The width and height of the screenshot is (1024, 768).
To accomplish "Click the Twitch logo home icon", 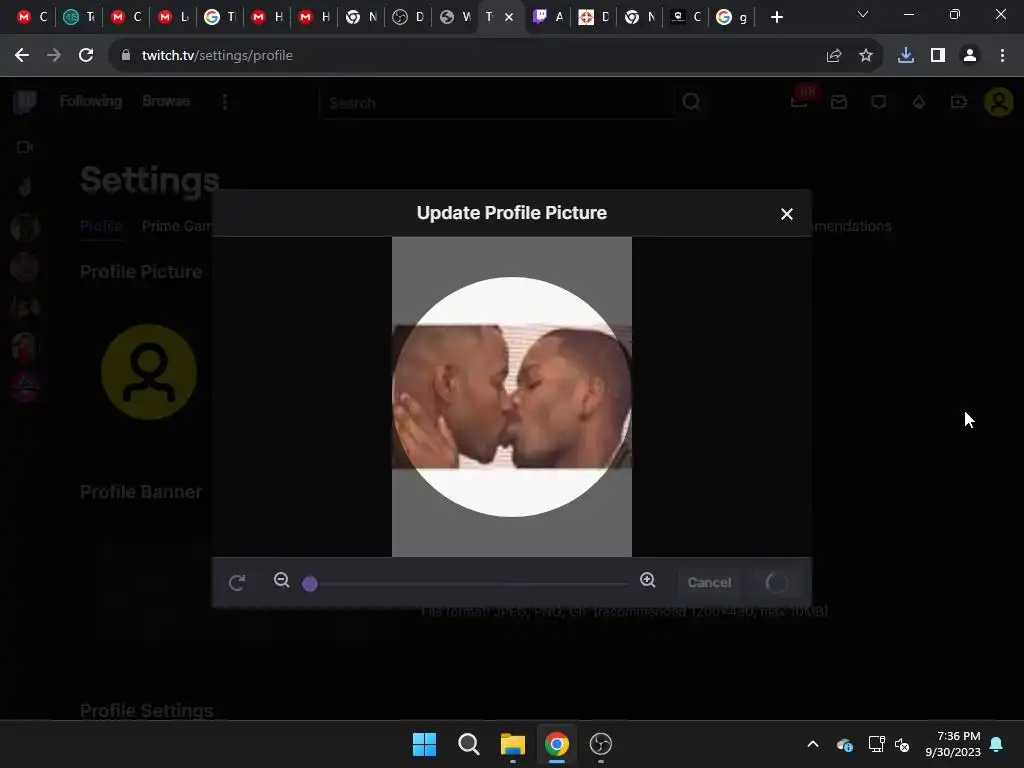I will click(x=25, y=102).
